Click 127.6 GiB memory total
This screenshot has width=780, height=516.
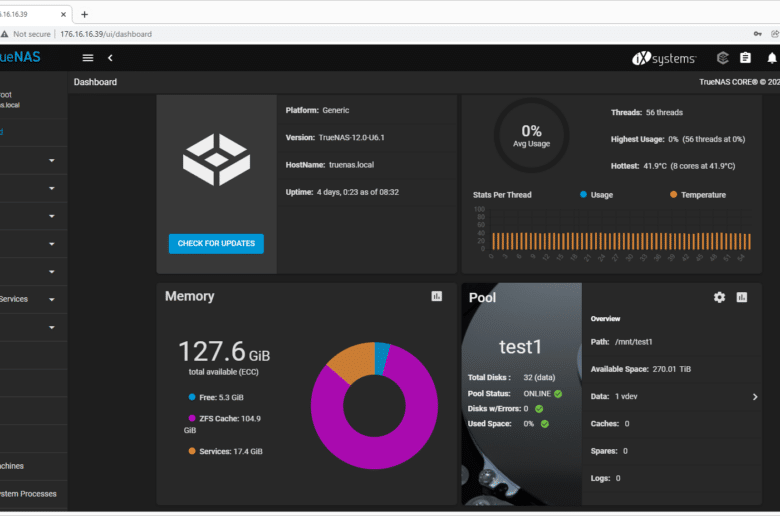pyautogui.click(x=224, y=352)
